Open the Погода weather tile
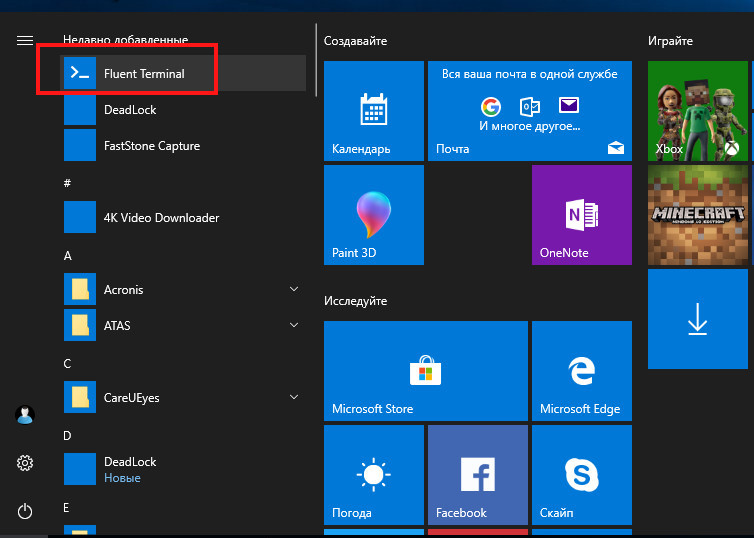The width and height of the screenshot is (754, 538). tap(374, 475)
